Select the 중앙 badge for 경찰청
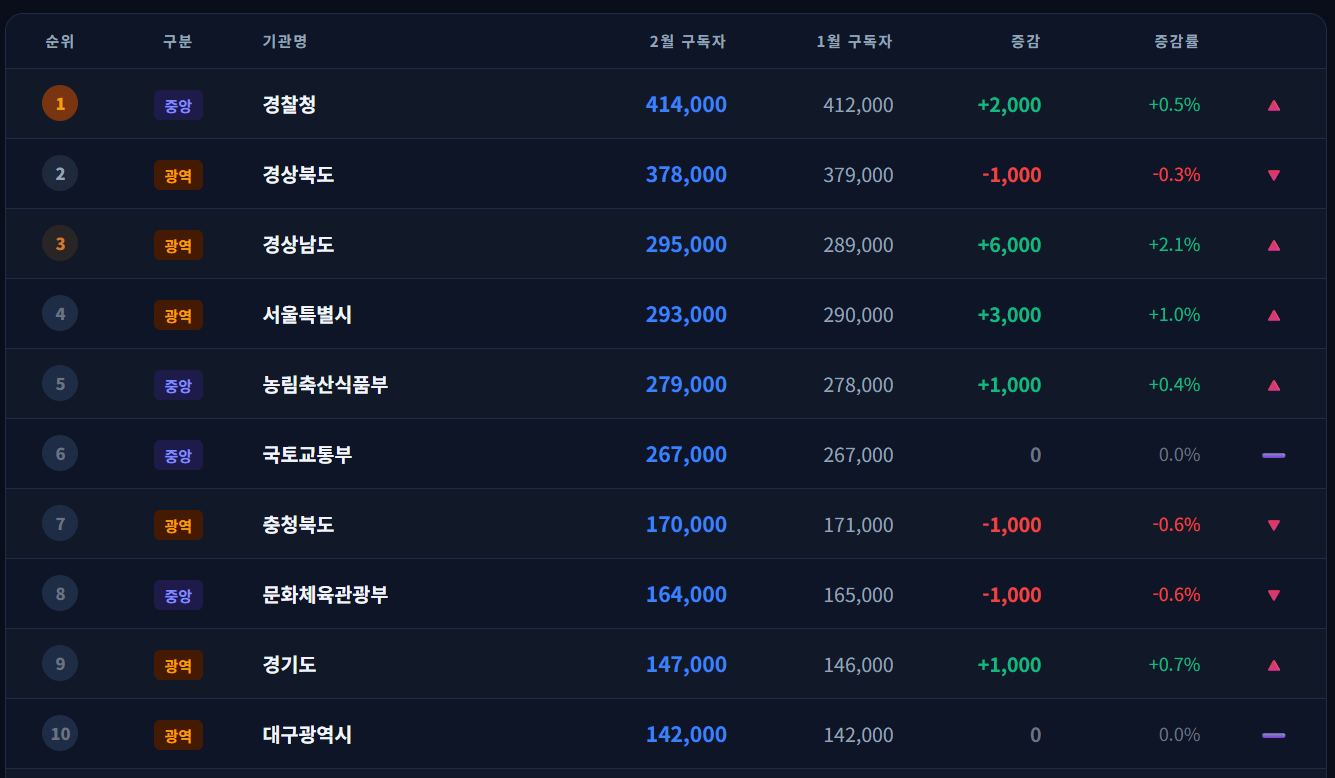Viewport: 1335px width, 778px height. pyautogui.click(x=178, y=104)
